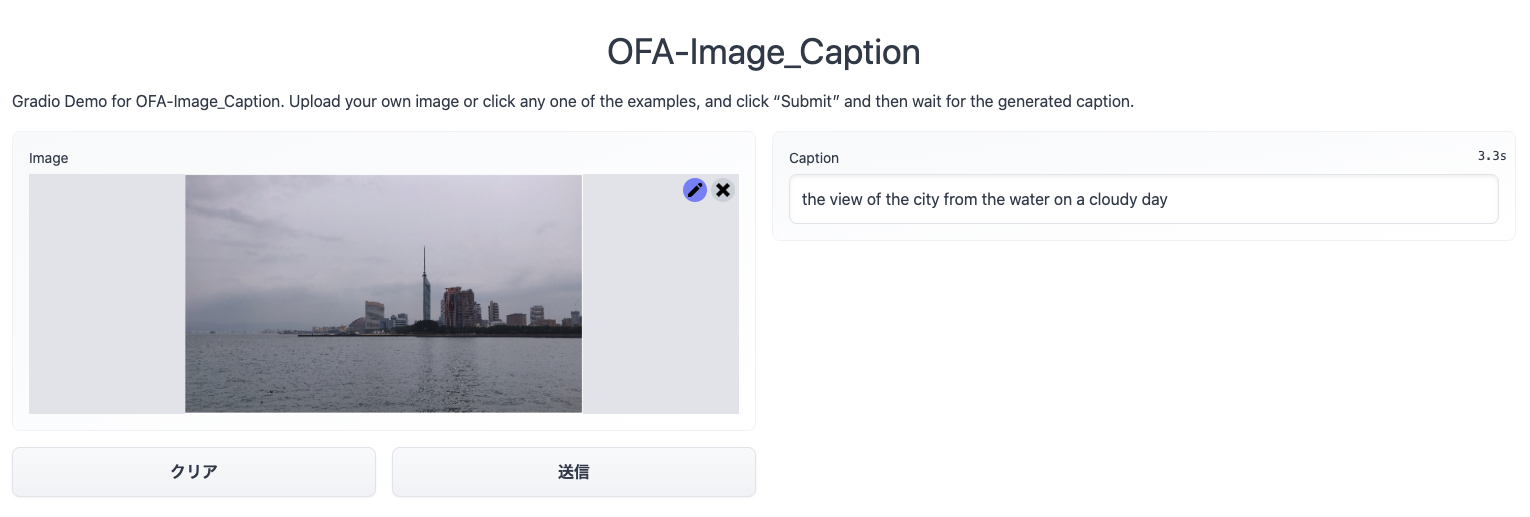Click the OFA-Image_Caption page title
The image size is (1530, 517).
(x=764, y=52)
